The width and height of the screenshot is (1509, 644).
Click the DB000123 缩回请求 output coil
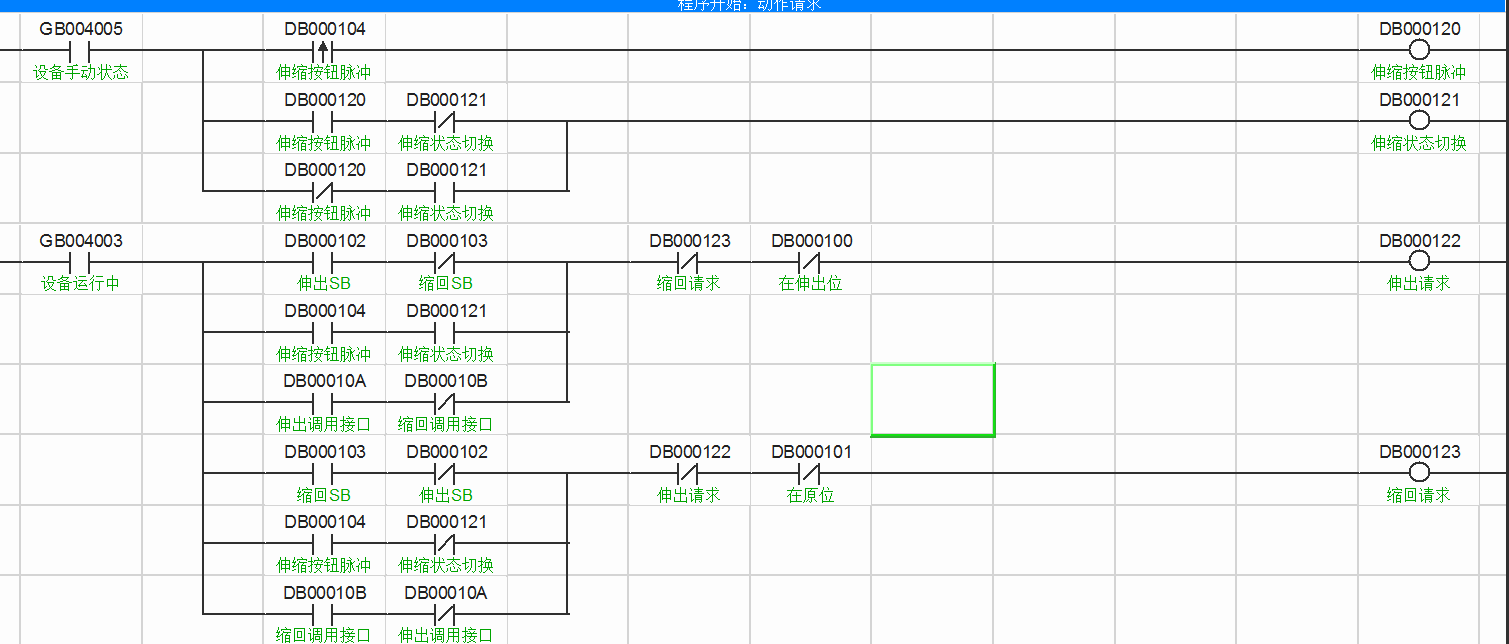1418,474
